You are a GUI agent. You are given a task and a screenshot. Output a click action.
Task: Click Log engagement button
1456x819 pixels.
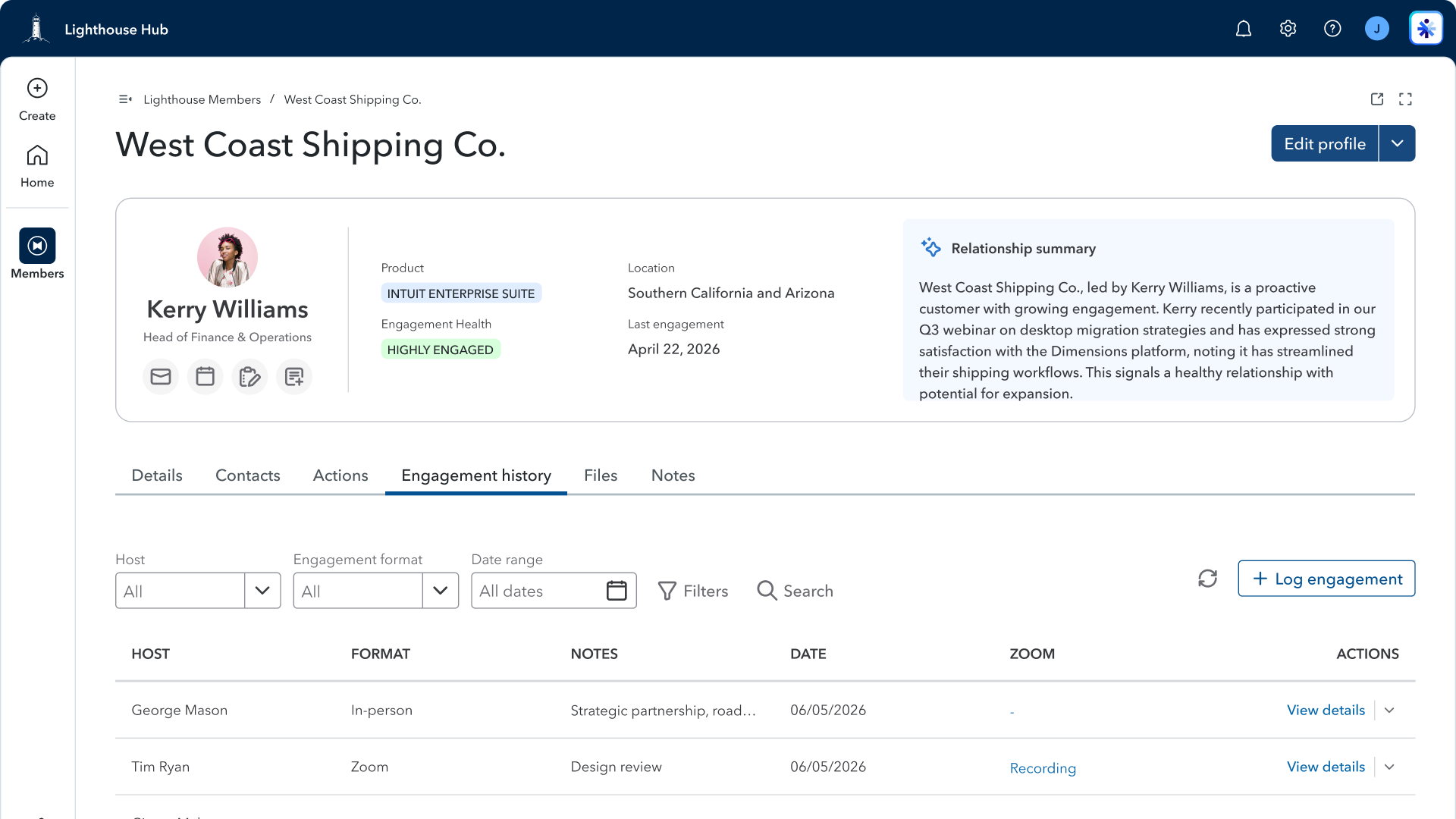coord(1326,579)
